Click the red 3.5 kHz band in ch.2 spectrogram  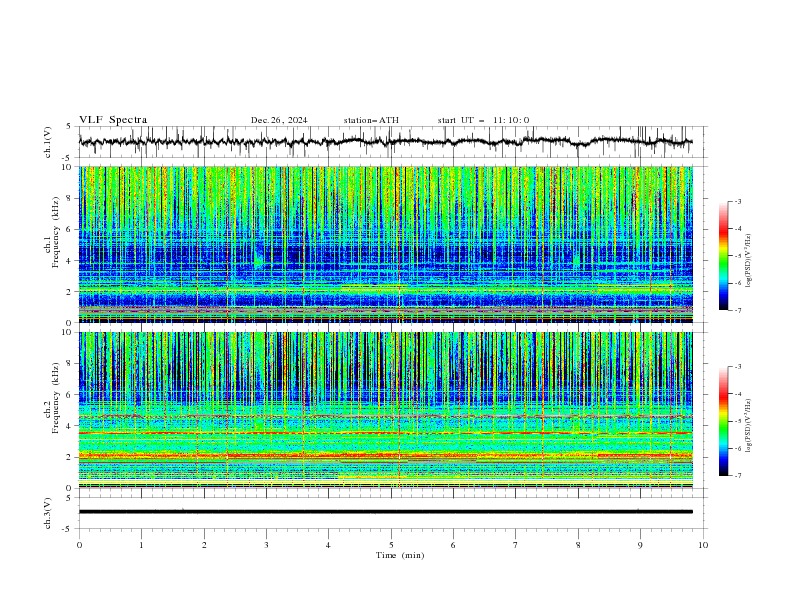[x=385, y=433]
